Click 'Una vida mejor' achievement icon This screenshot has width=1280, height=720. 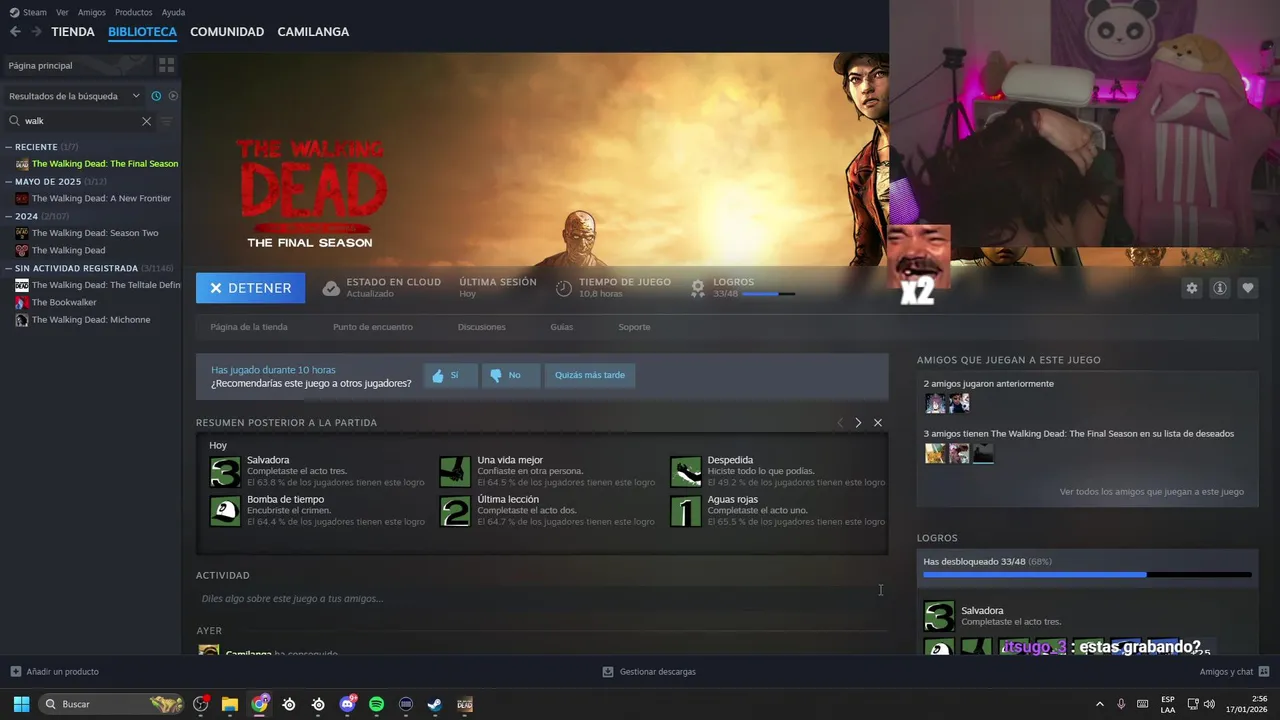455,472
